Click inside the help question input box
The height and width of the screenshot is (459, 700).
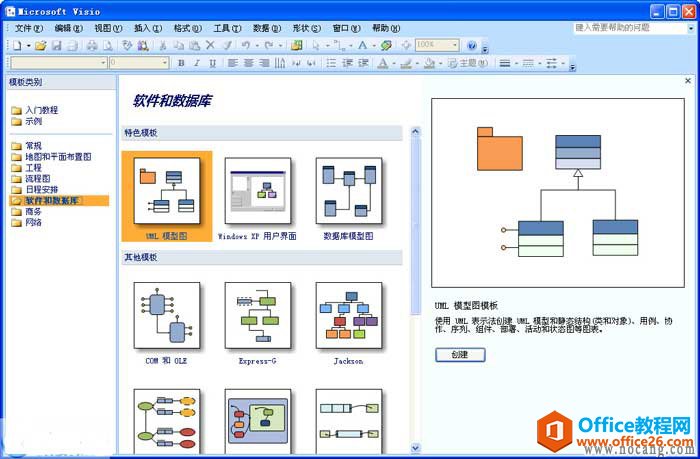tap(630, 28)
